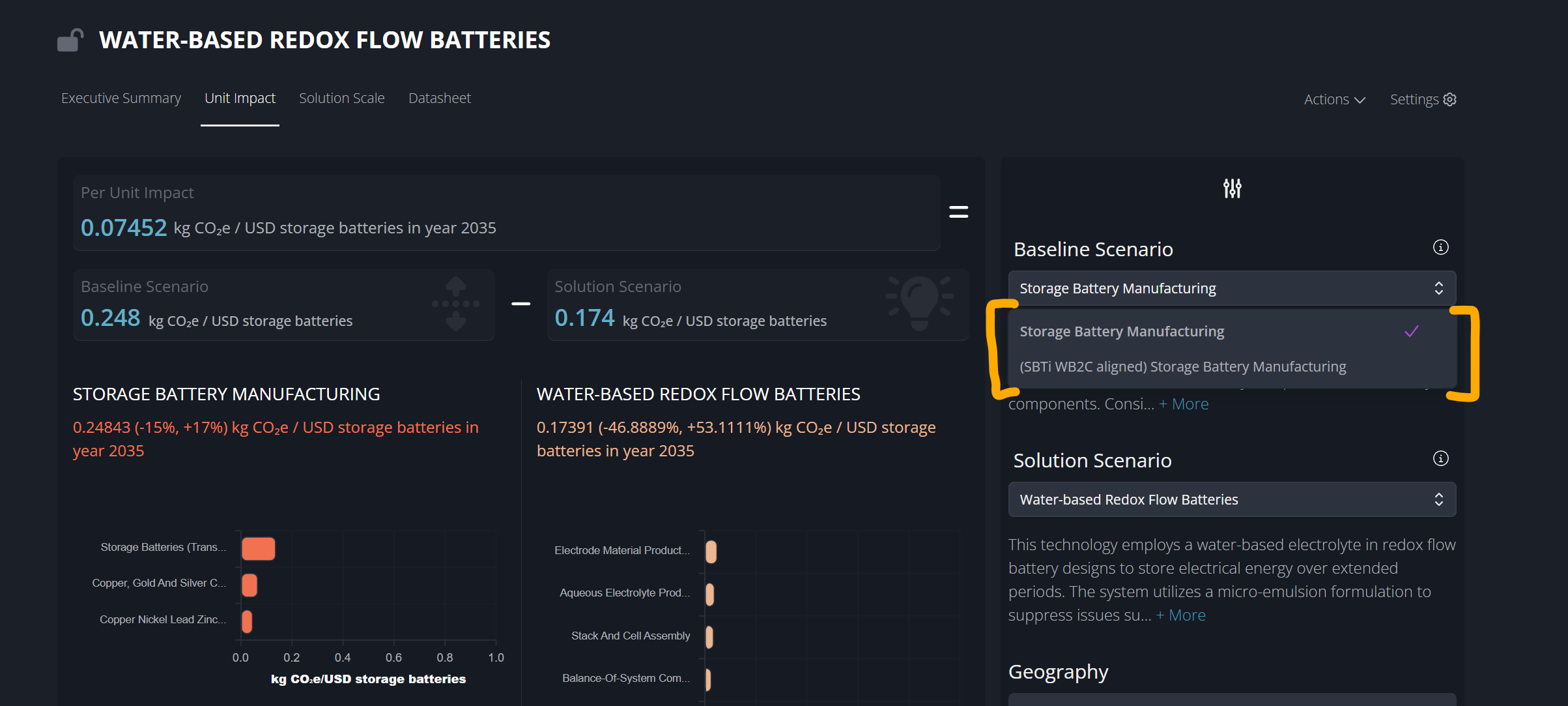The height and width of the screenshot is (706, 1568).
Task: Click the Stack And Cell Assembly axis label
Action: 631,636
